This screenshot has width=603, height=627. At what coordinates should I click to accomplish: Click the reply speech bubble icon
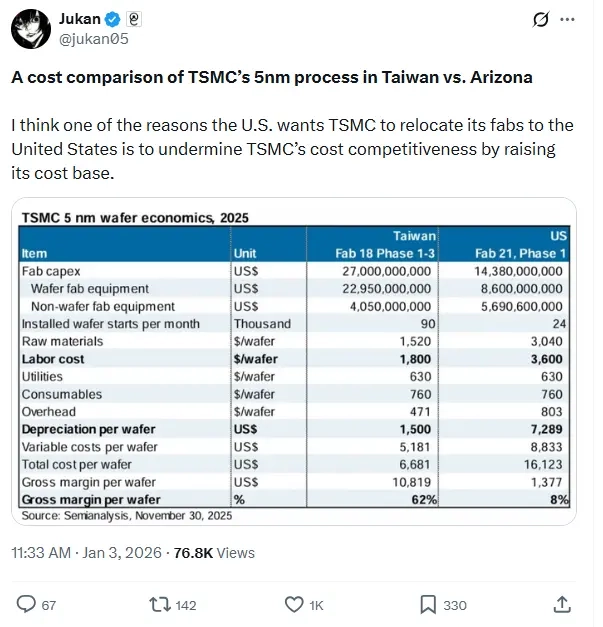tap(27, 604)
